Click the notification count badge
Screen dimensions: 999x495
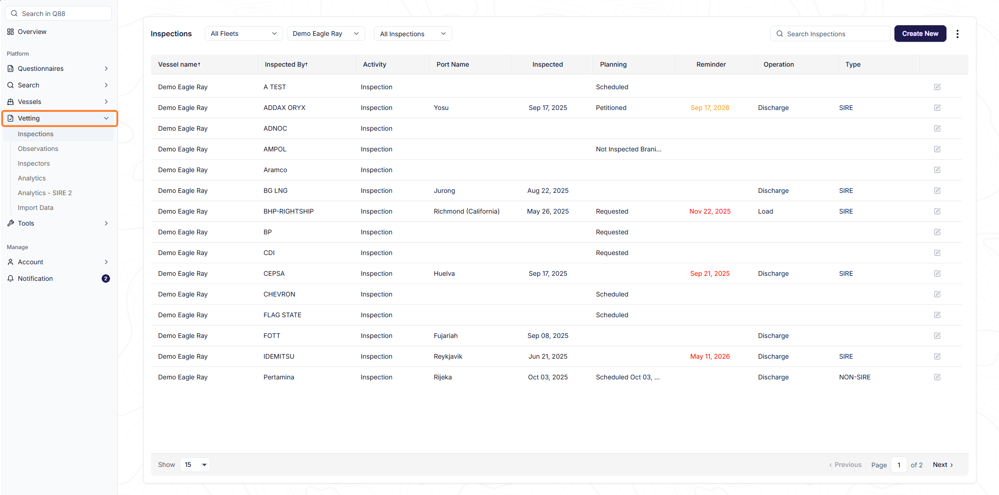(x=106, y=278)
